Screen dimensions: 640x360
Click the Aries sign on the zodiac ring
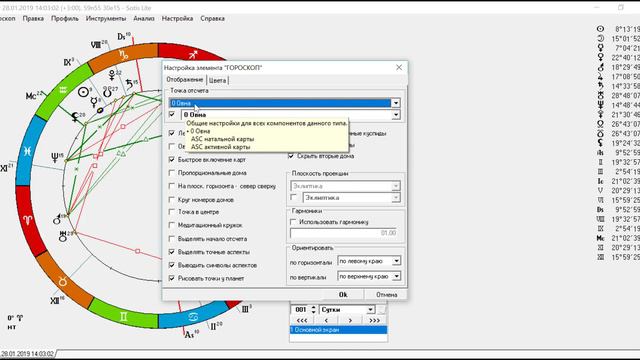[27, 221]
